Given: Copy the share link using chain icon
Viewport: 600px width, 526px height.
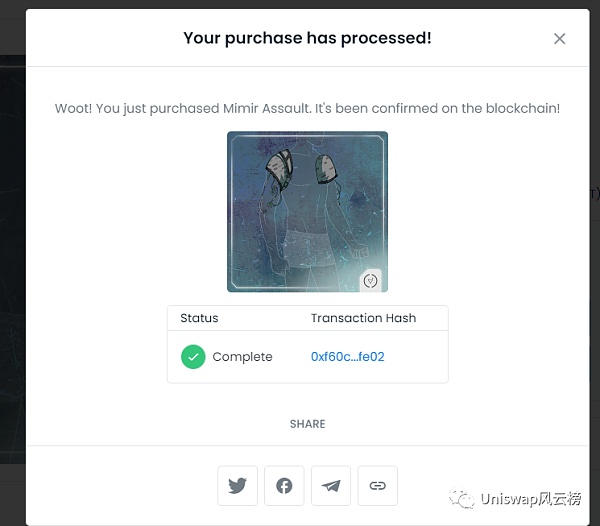Looking at the screenshot, I should point(377,486).
